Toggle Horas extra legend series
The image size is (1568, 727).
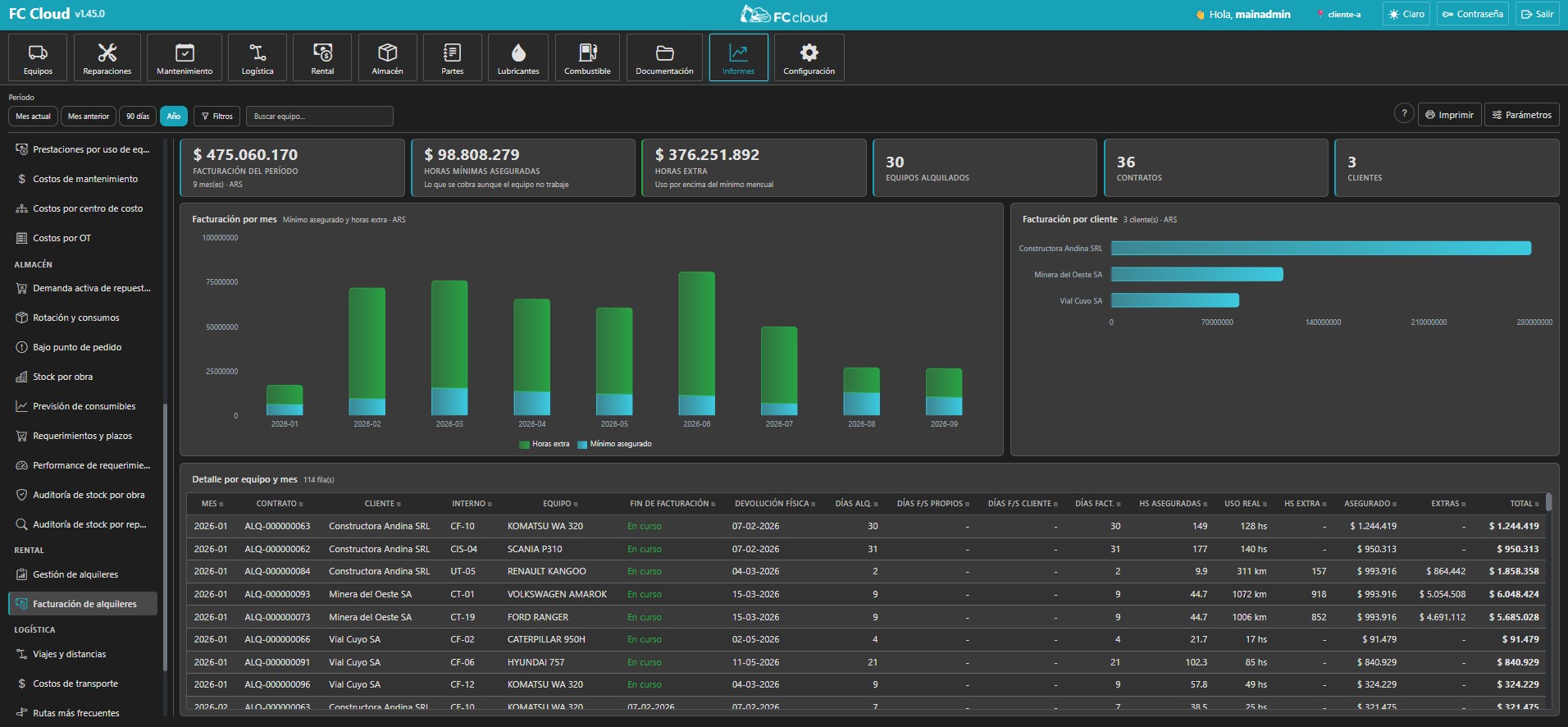click(545, 444)
